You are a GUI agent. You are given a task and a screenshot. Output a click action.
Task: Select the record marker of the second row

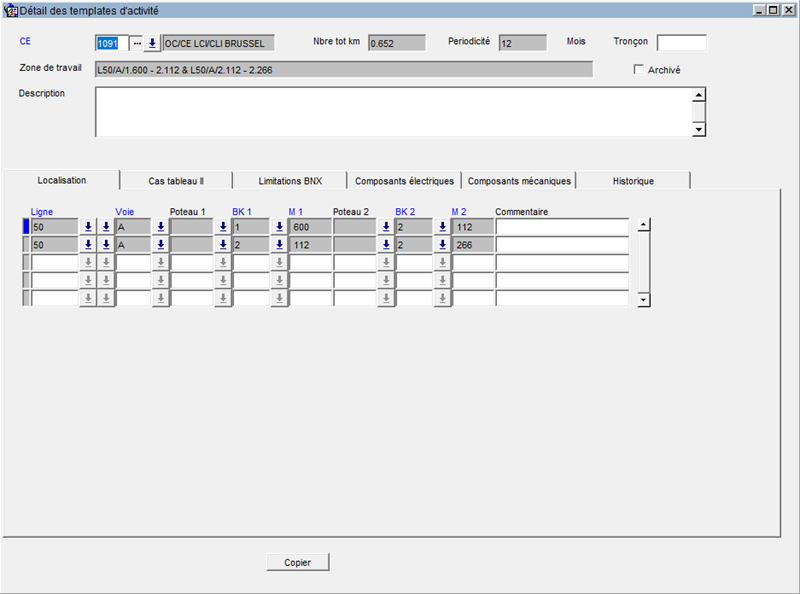coord(26,245)
